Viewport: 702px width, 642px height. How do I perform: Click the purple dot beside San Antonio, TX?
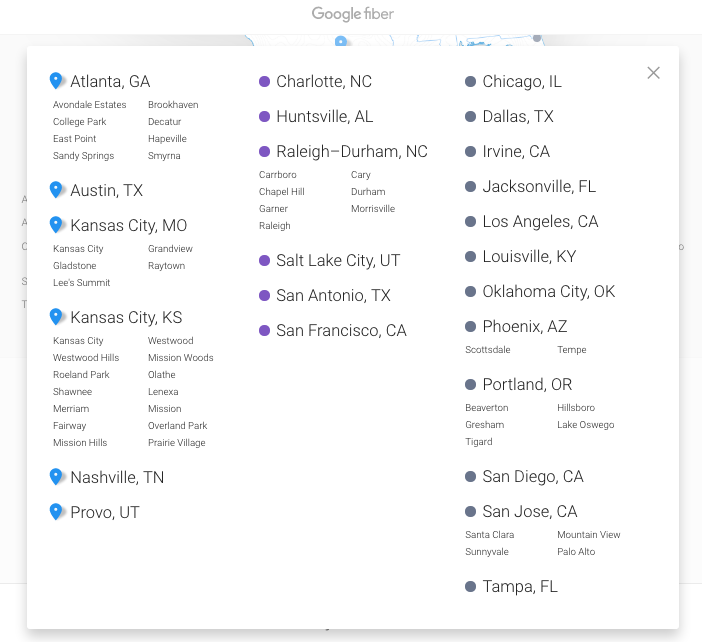[x=265, y=295]
